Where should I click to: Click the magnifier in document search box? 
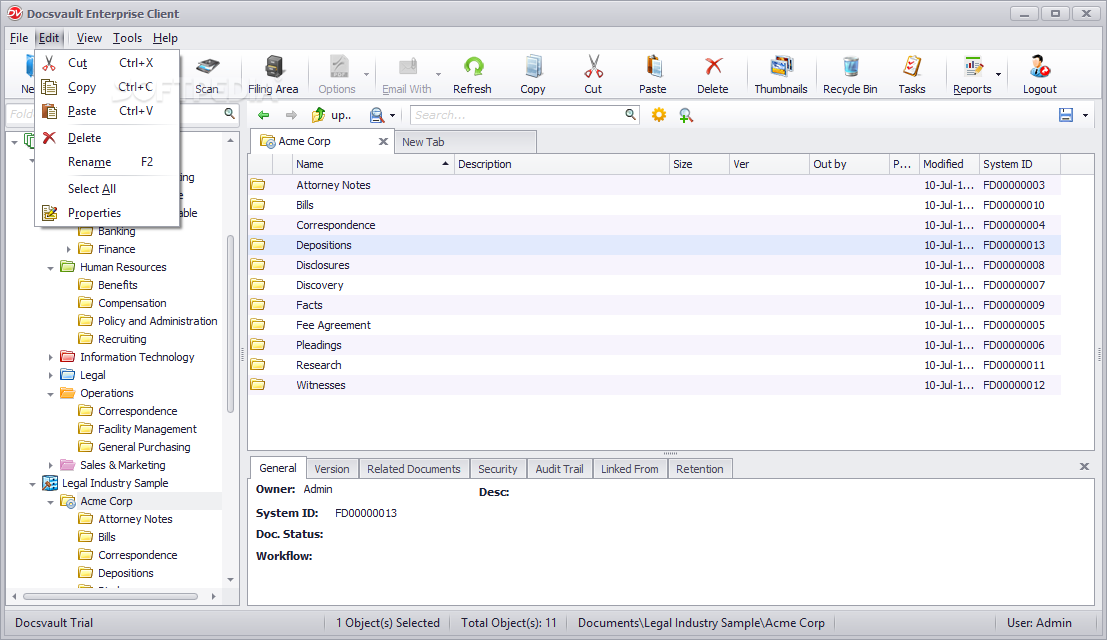click(x=630, y=114)
